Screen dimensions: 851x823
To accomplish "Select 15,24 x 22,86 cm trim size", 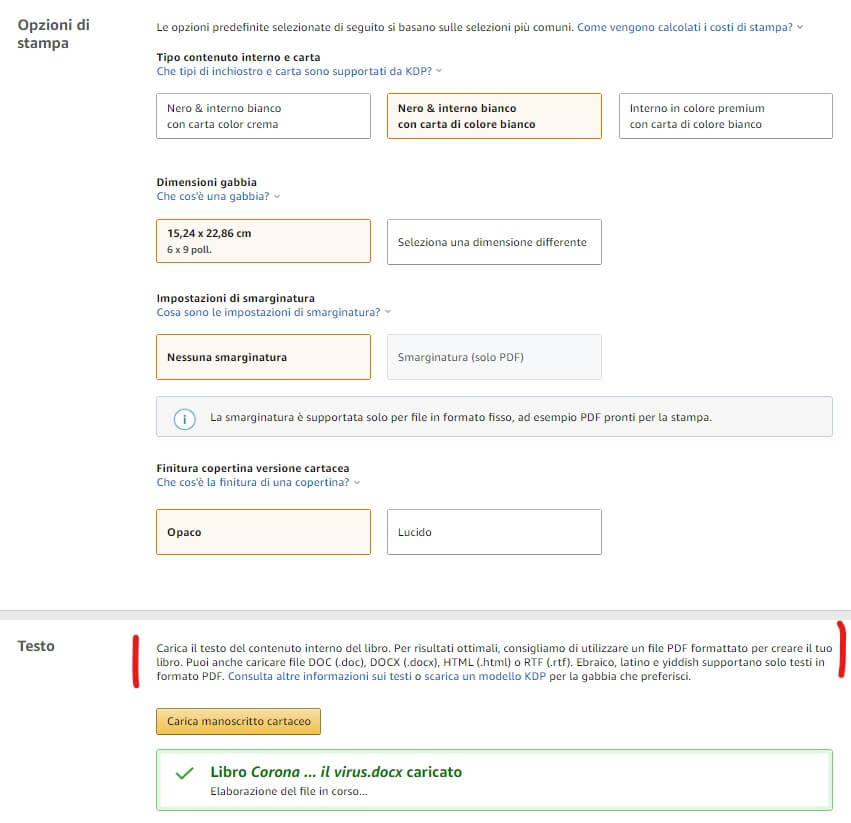I will 263,241.
